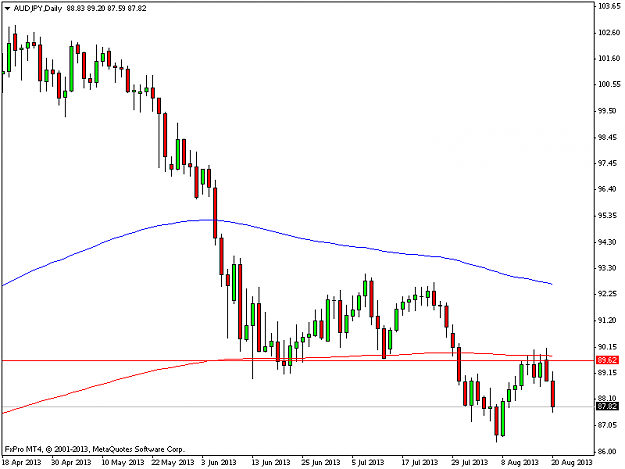Click the 89.15 price scale value
Screen dimensions: 625x469
609,373
